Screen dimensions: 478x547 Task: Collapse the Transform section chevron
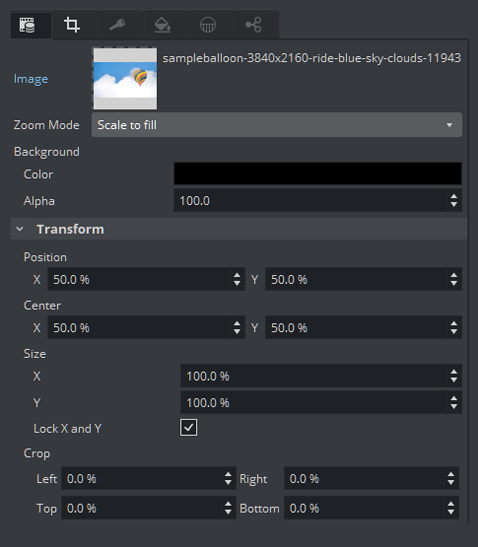(20, 229)
